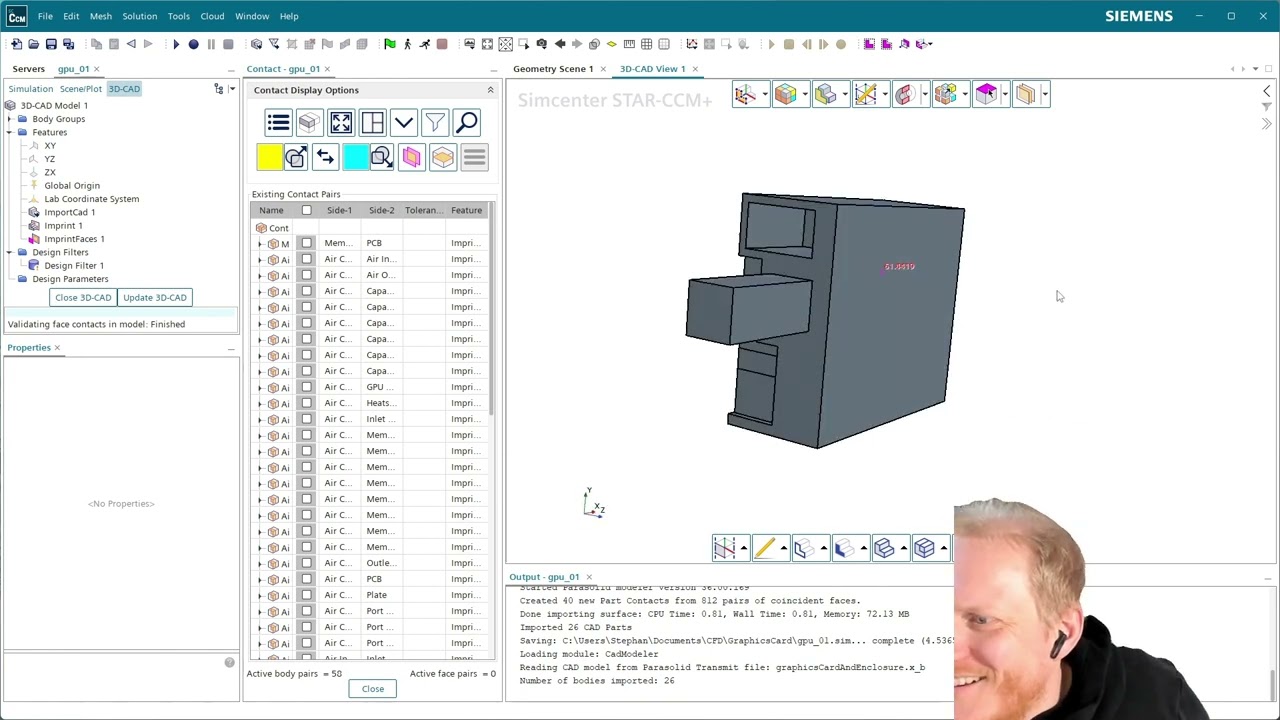Click the green flag Initialize Solution icon
This screenshot has width=1280, height=720.
(x=390, y=44)
